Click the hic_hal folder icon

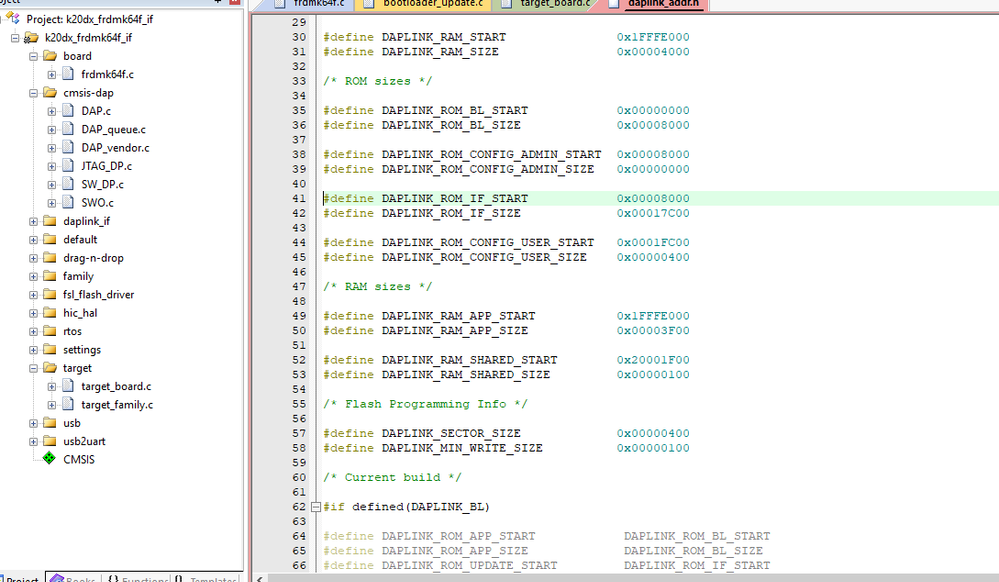(50, 313)
